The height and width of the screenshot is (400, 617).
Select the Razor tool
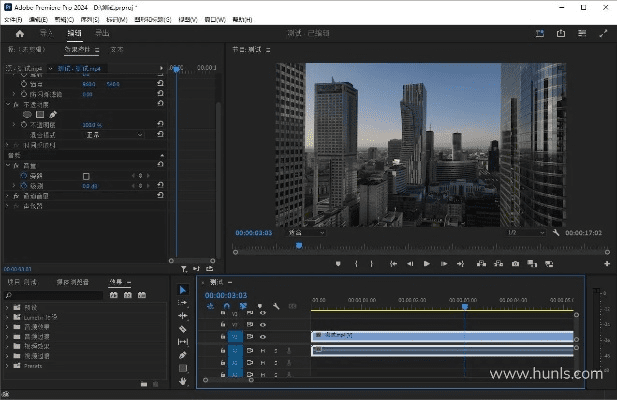[183, 329]
